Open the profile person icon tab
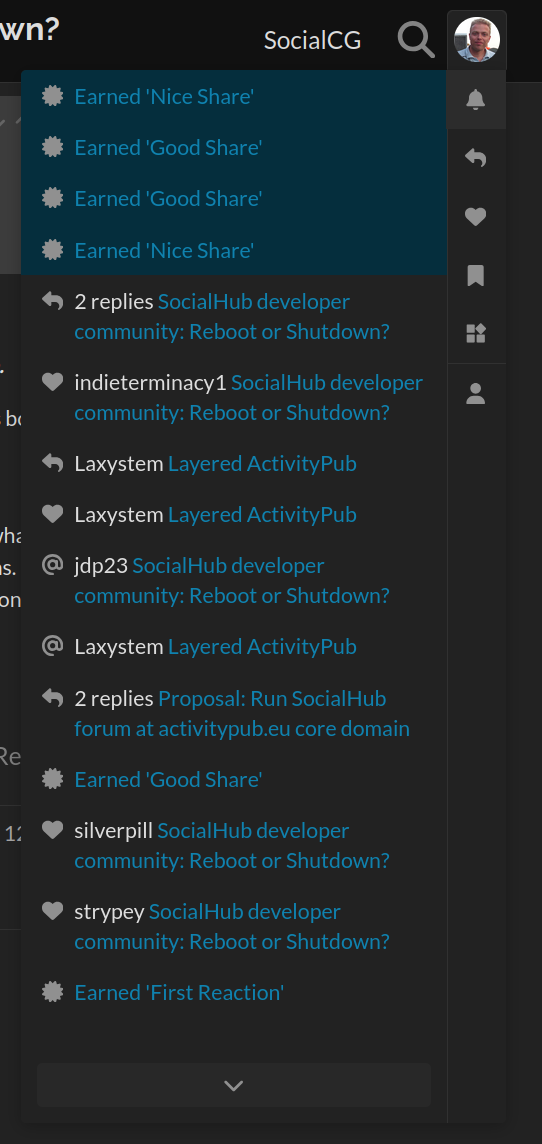 (x=476, y=394)
